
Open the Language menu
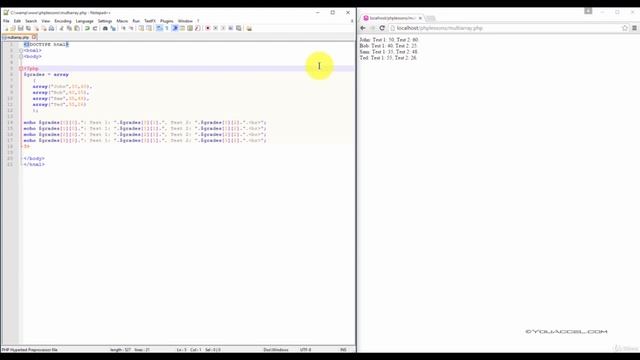84,21
